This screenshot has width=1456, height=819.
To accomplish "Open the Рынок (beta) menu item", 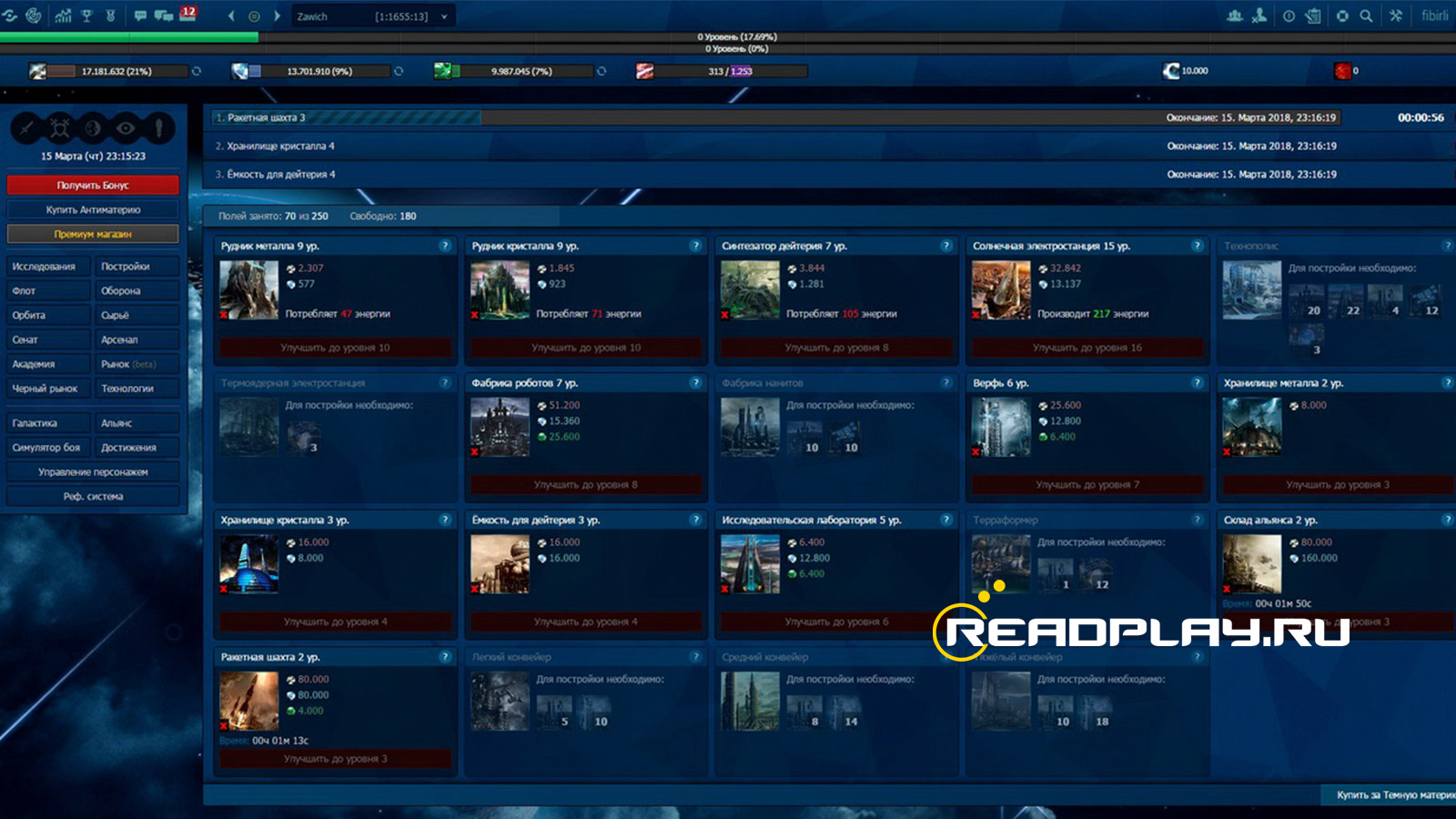I will coord(137,364).
